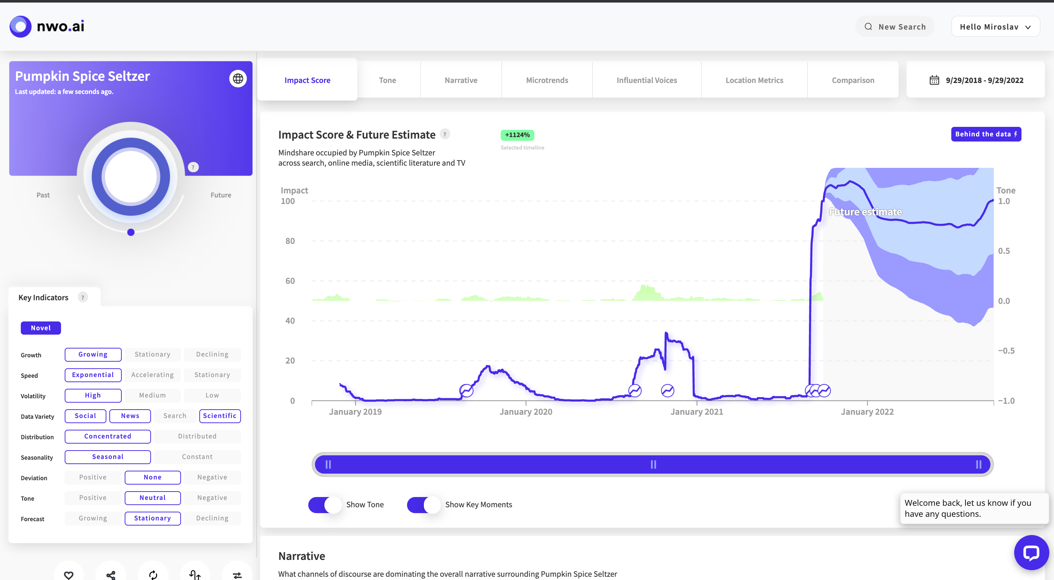Screen dimensions: 1054x580
Task: Open the Influential Voices tab
Action: [x=647, y=80]
